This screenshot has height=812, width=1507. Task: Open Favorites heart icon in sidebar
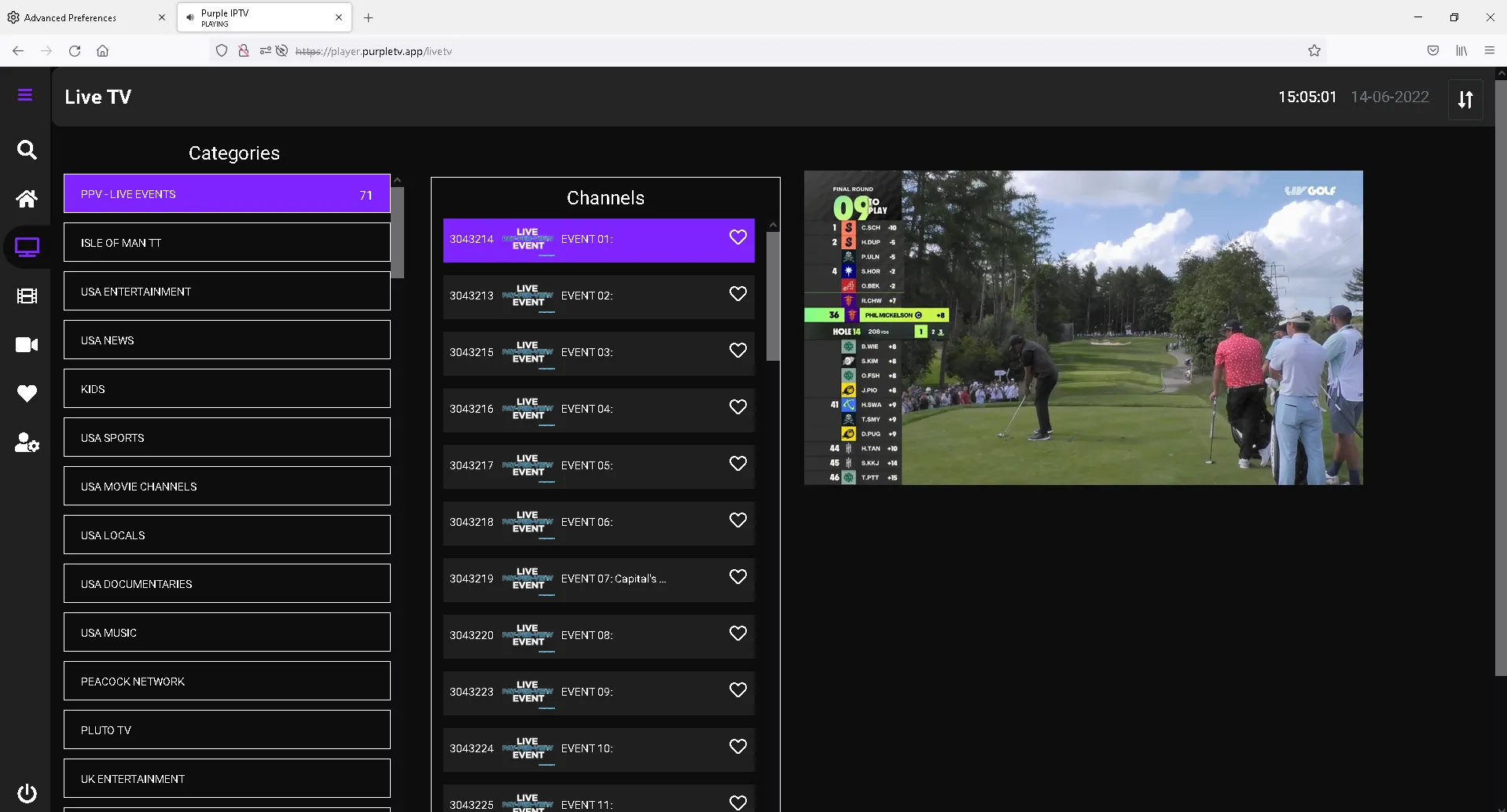(x=27, y=394)
